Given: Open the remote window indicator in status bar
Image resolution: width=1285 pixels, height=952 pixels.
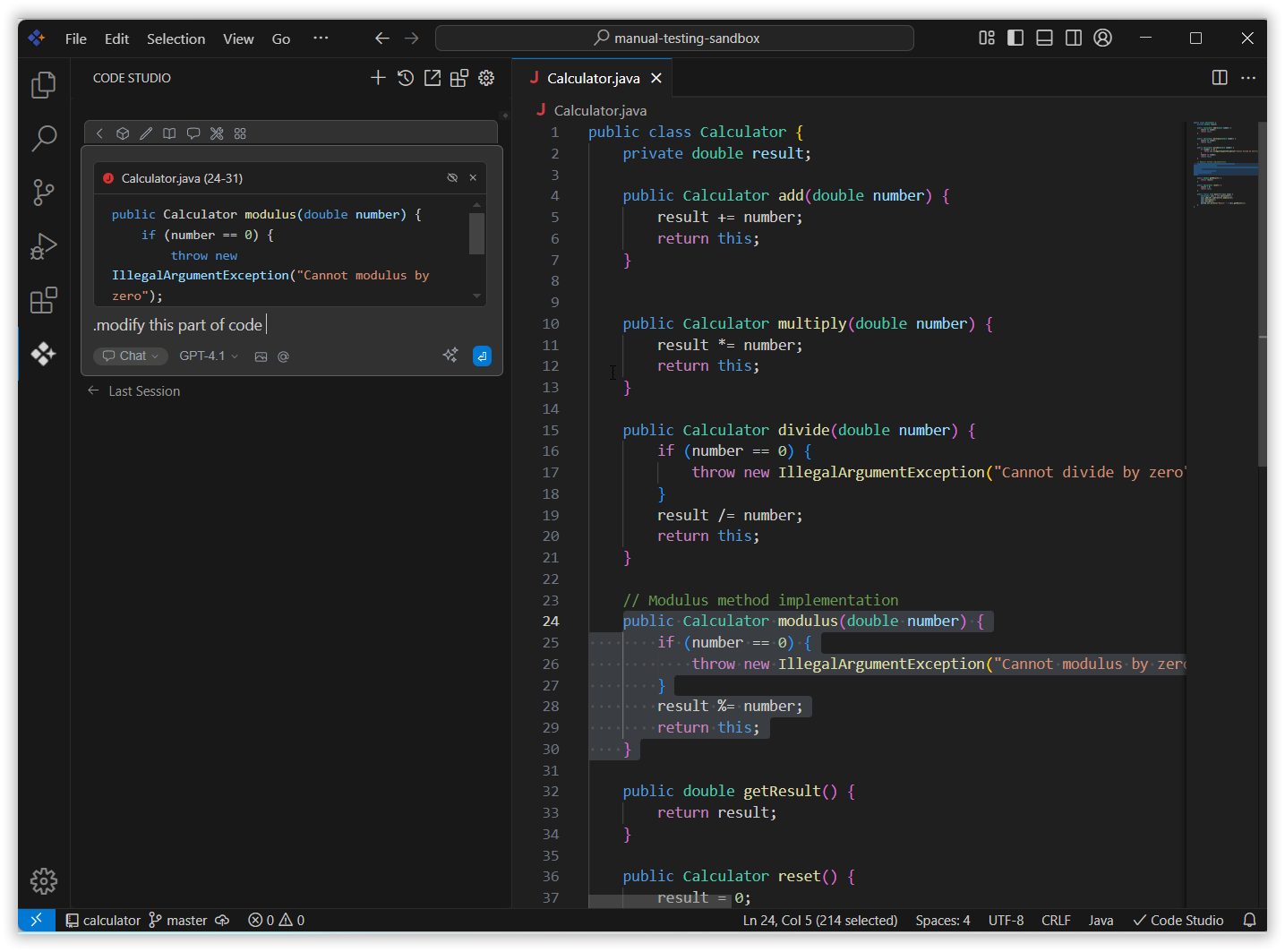Looking at the screenshot, I should (x=37, y=920).
